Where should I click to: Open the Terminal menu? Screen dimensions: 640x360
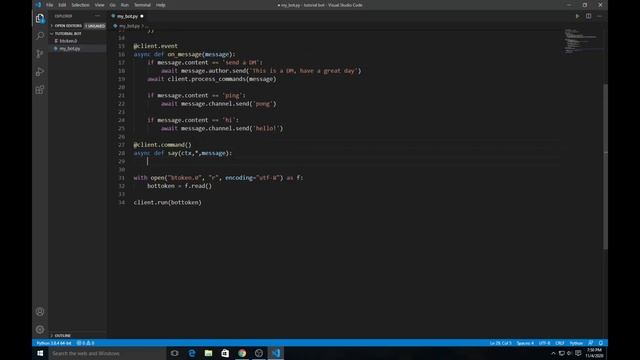142,5
